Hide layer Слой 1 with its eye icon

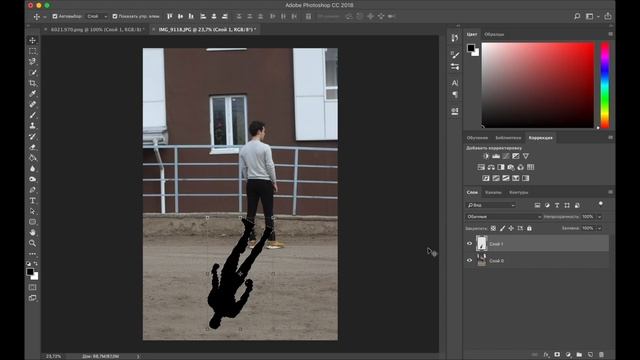tap(469, 244)
